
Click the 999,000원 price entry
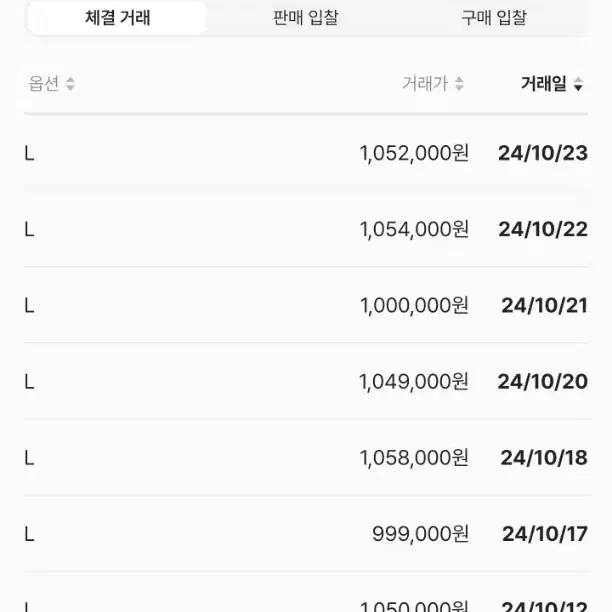pos(420,534)
